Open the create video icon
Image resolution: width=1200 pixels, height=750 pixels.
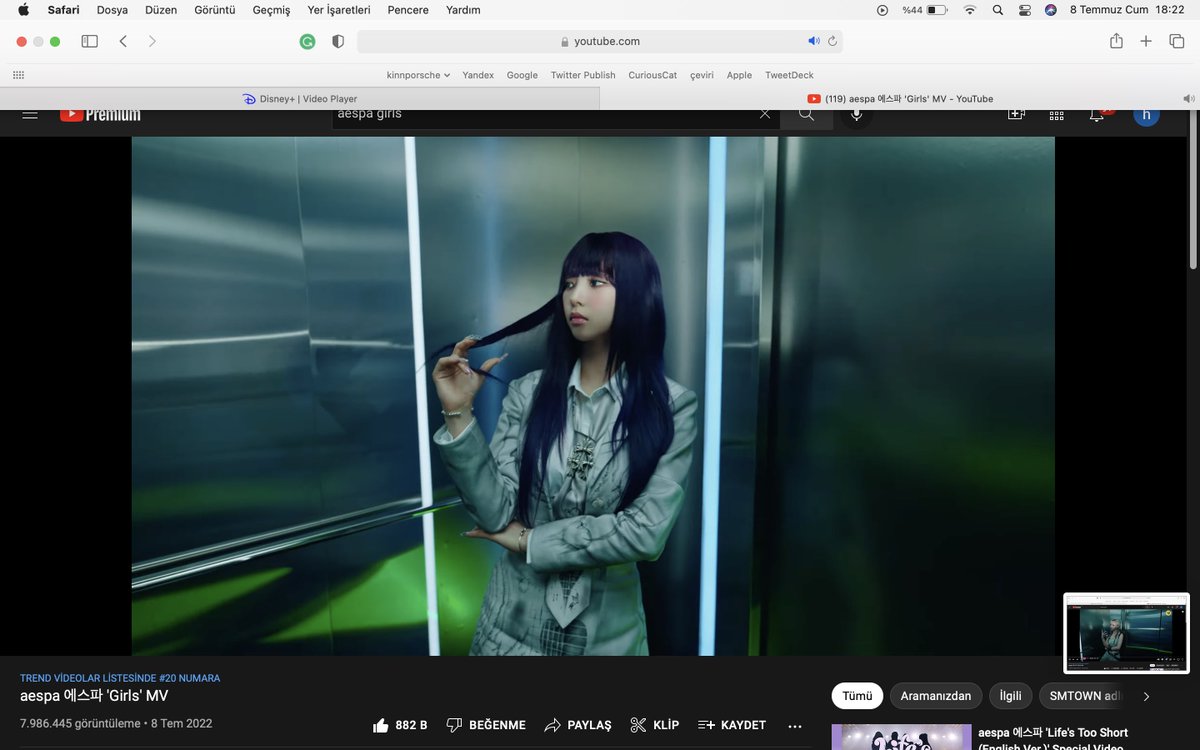point(1016,115)
